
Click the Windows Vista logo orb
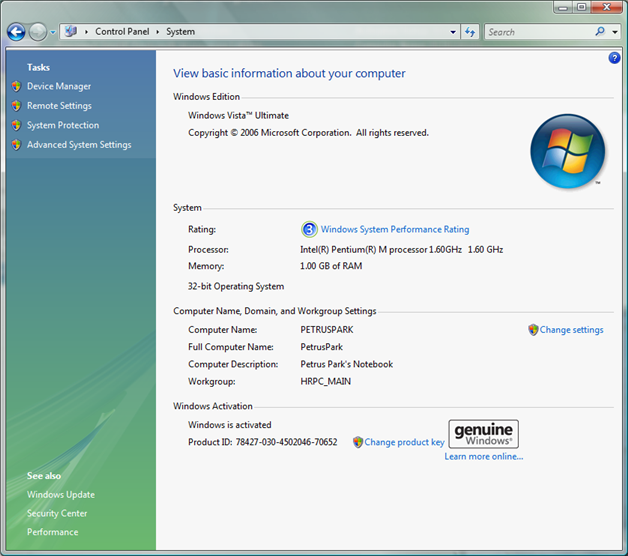pyautogui.click(x=568, y=151)
